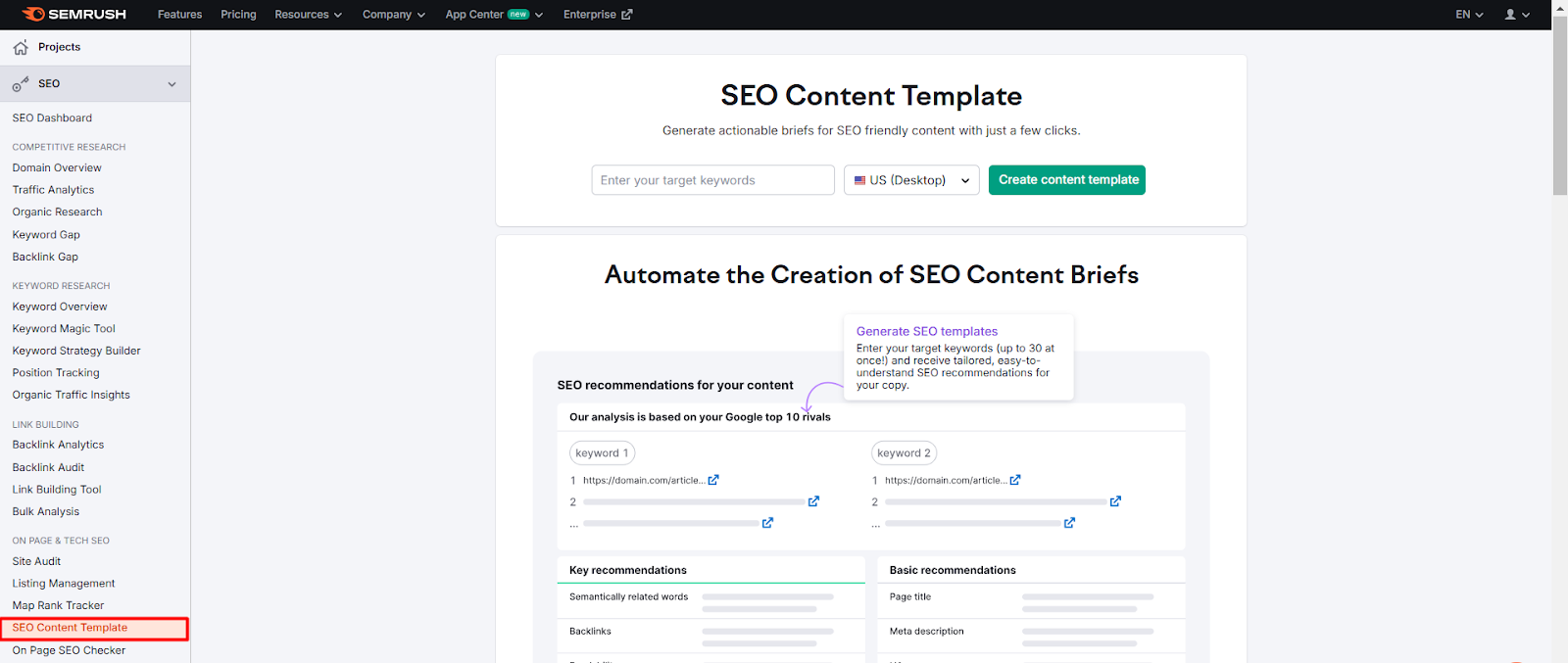
Task: Click SEO recommendations for your content heading
Action: (x=675, y=385)
